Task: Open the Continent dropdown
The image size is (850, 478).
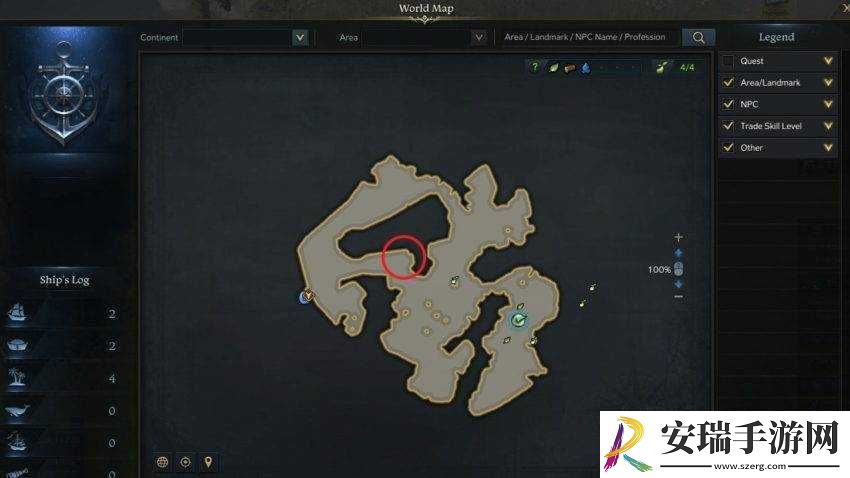Action: (300, 37)
